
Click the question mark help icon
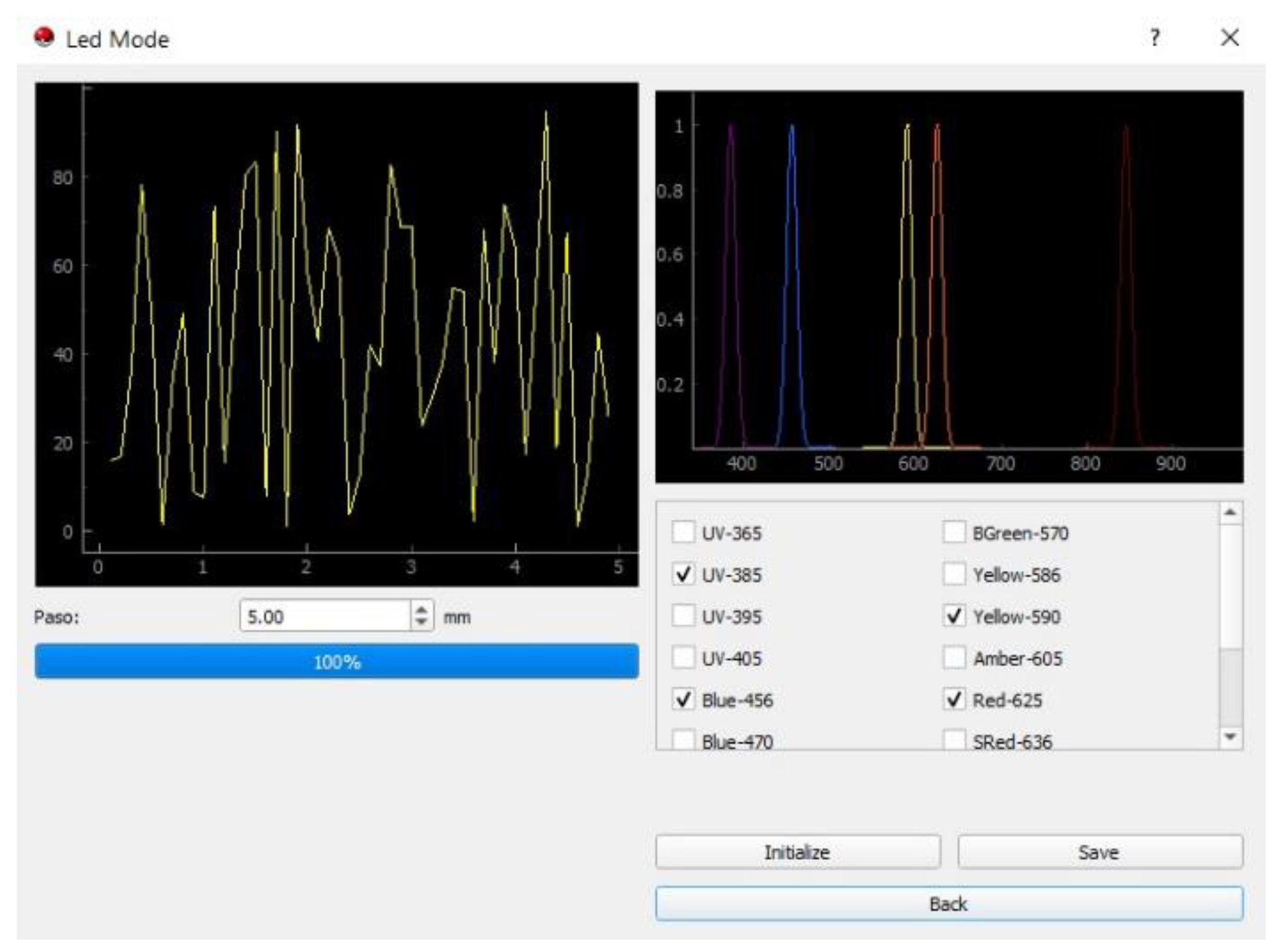coord(1154,38)
